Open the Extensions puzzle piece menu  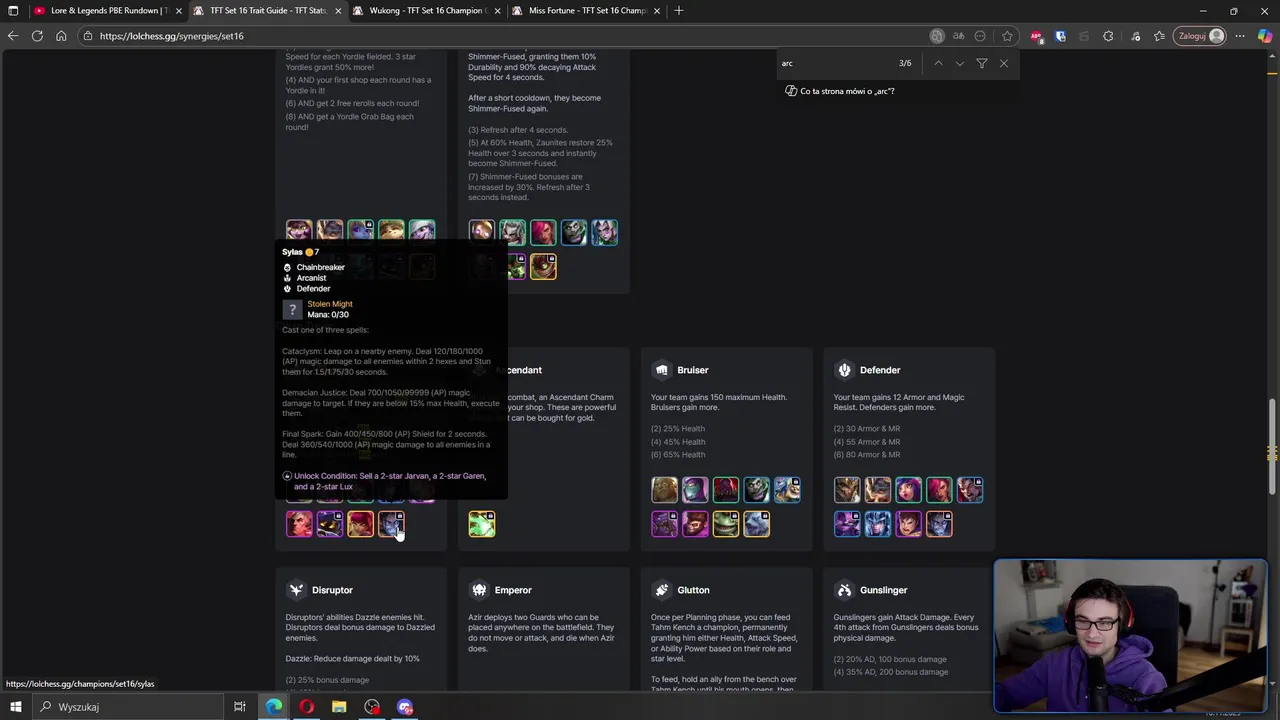(1108, 36)
